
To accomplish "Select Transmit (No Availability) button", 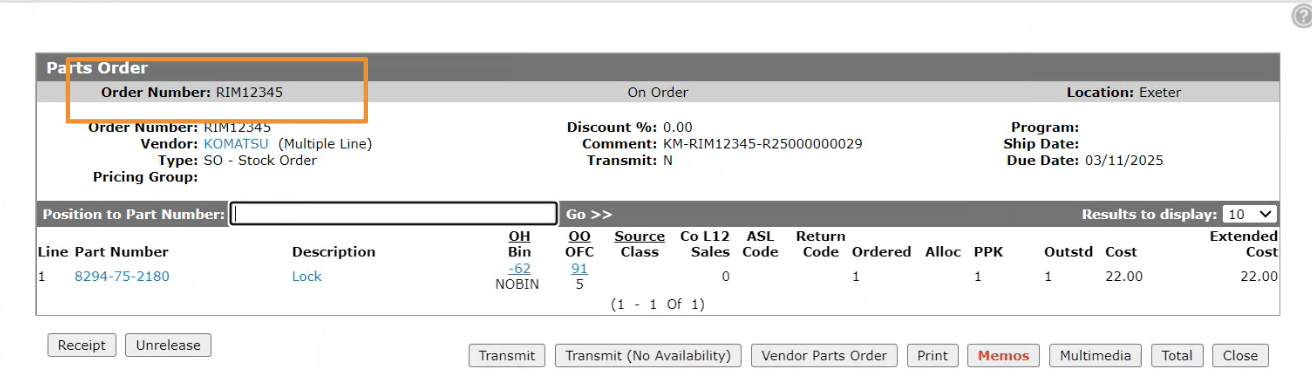I will 648,355.
